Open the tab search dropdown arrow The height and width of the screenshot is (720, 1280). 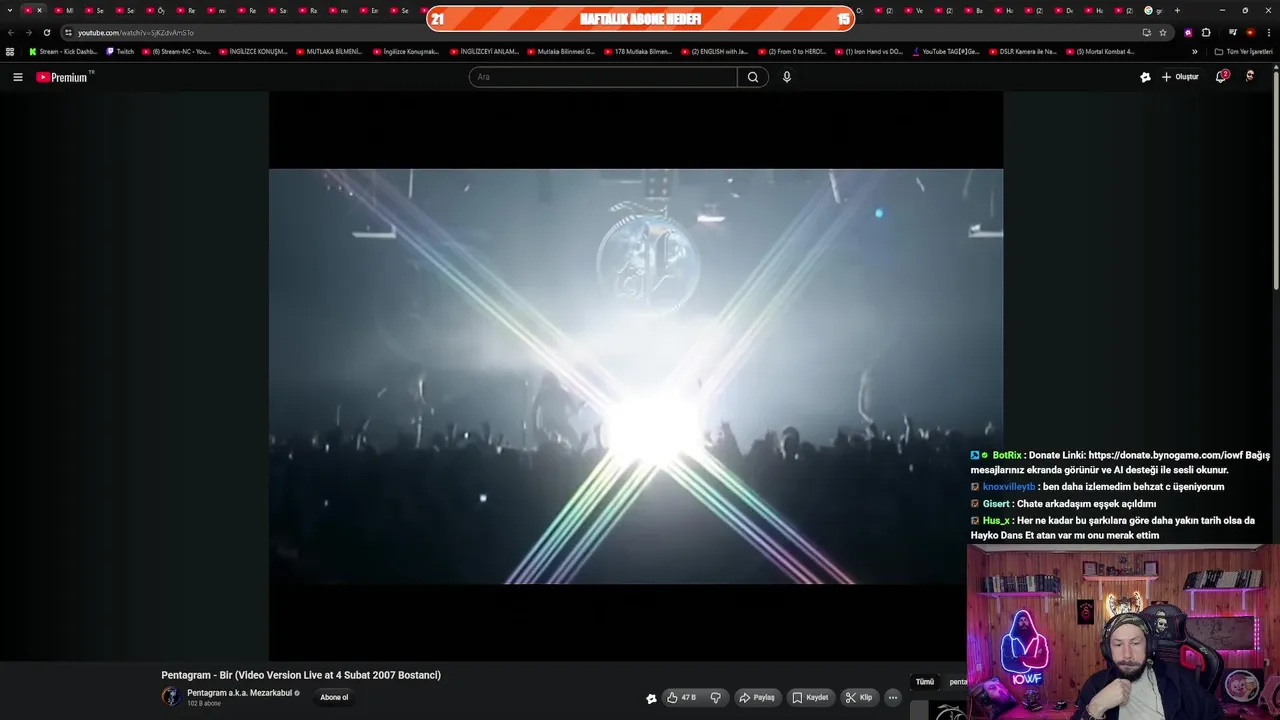(11, 10)
